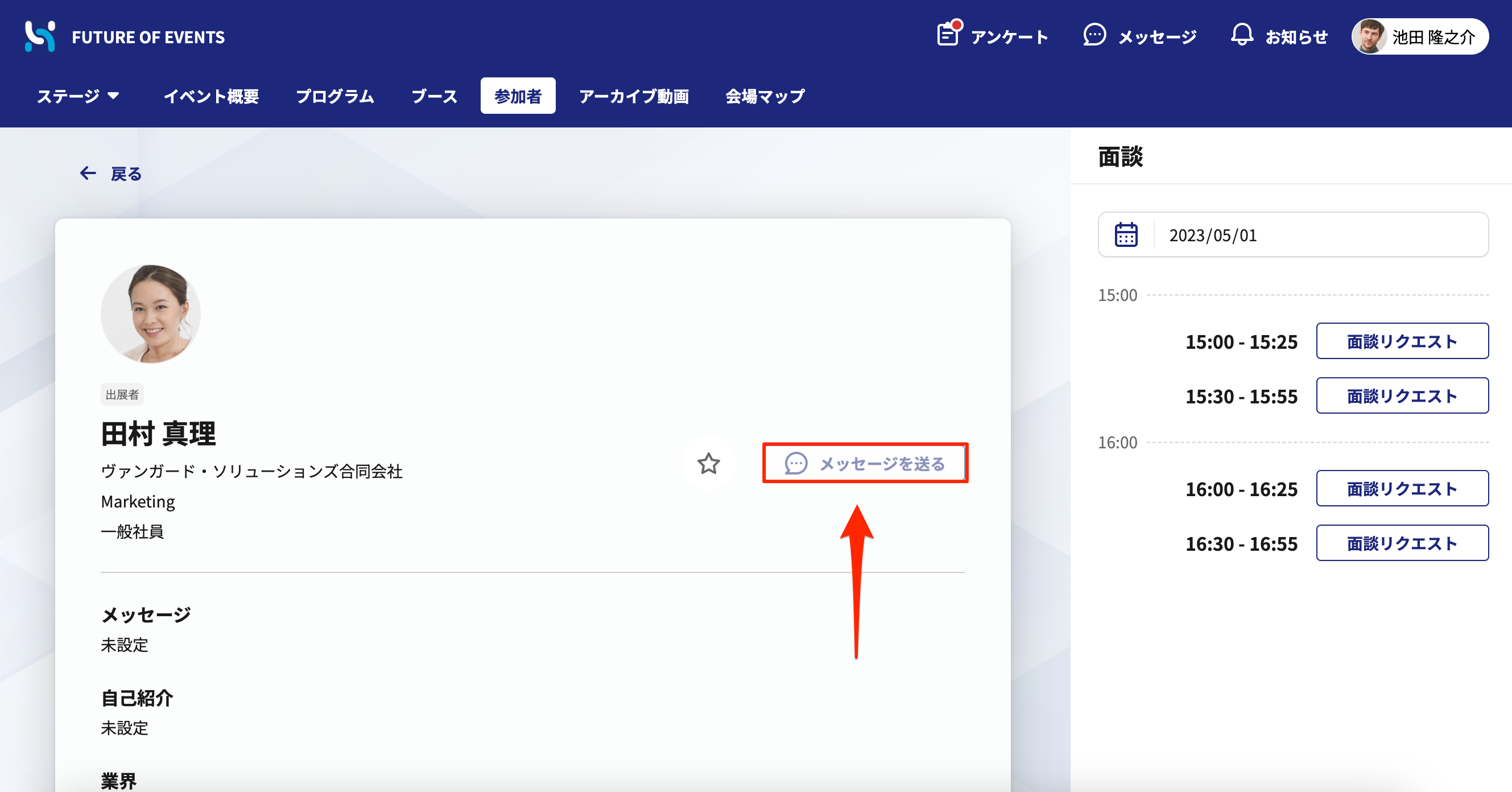The width and height of the screenshot is (1512, 792).
Task: Open the プログラム tab
Action: (x=335, y=96)
